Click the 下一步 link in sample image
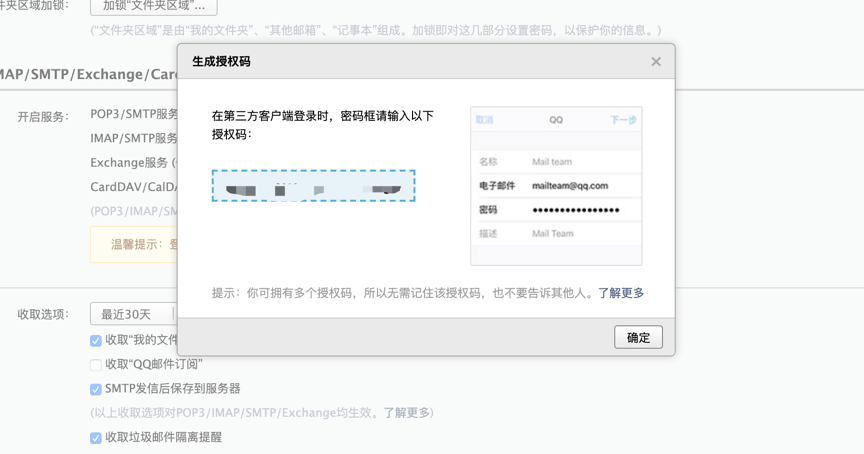 click(x=623, y=120)
